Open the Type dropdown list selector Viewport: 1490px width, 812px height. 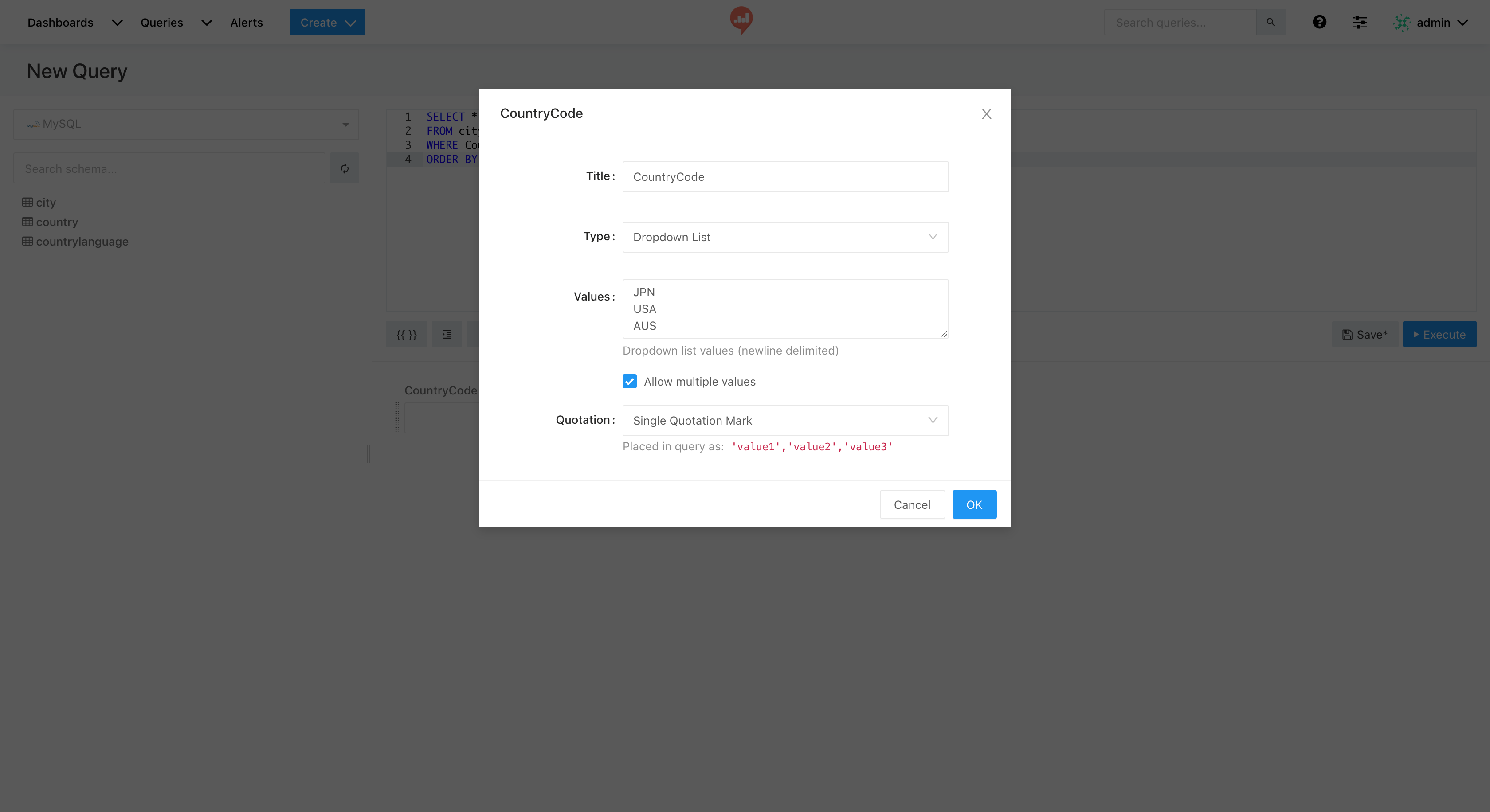pyautogui.click(x=785, y=237)
